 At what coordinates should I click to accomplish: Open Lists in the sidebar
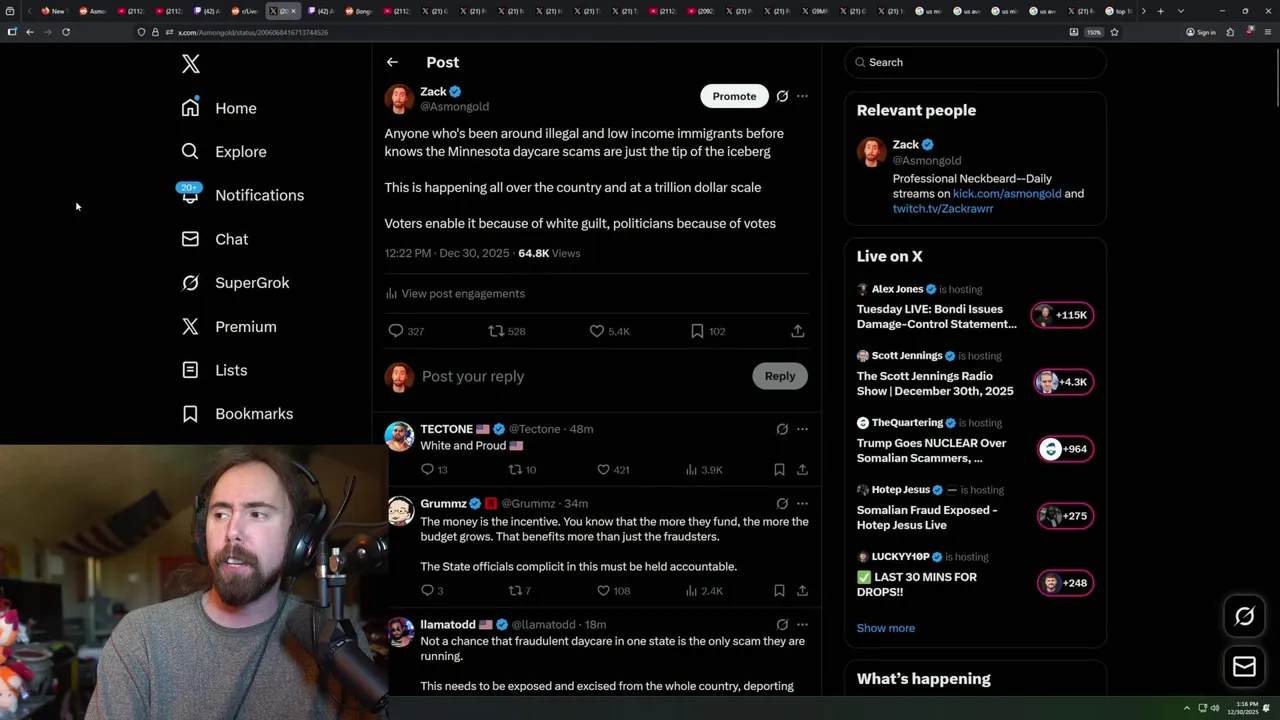point(214,370)
